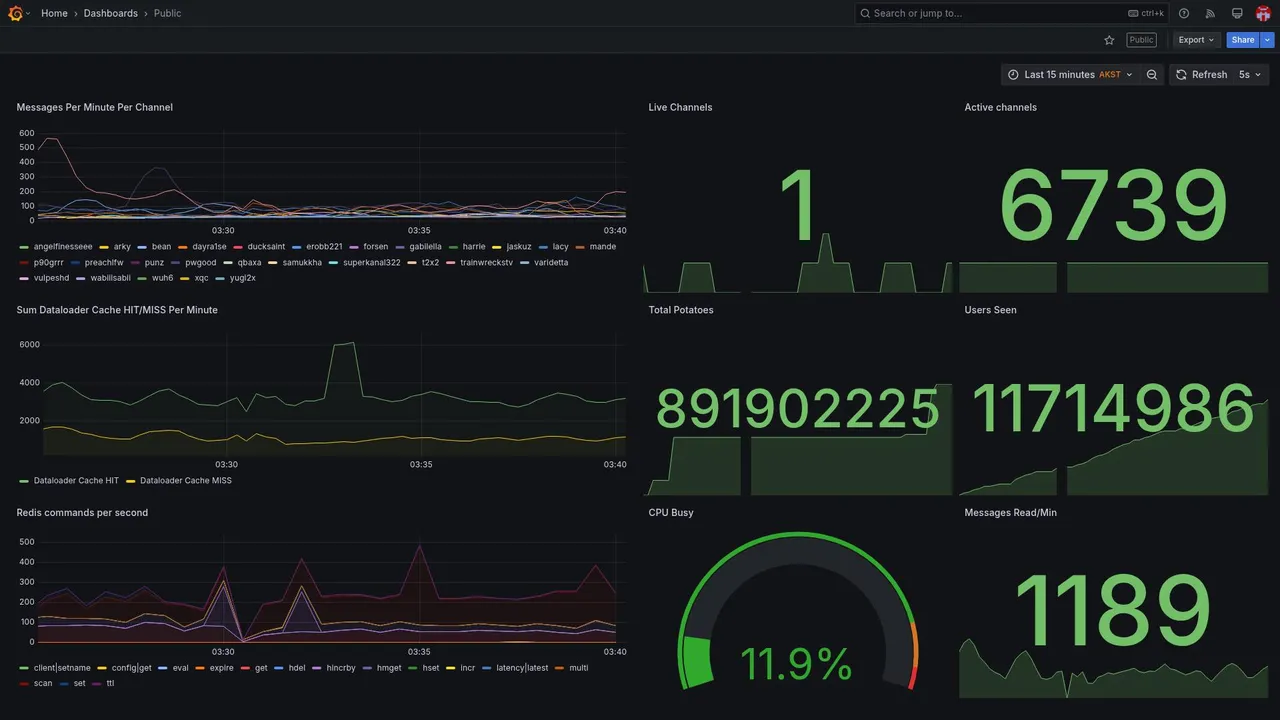
Task: Click the monitor icon in top bar
Action: [1237, 13]
